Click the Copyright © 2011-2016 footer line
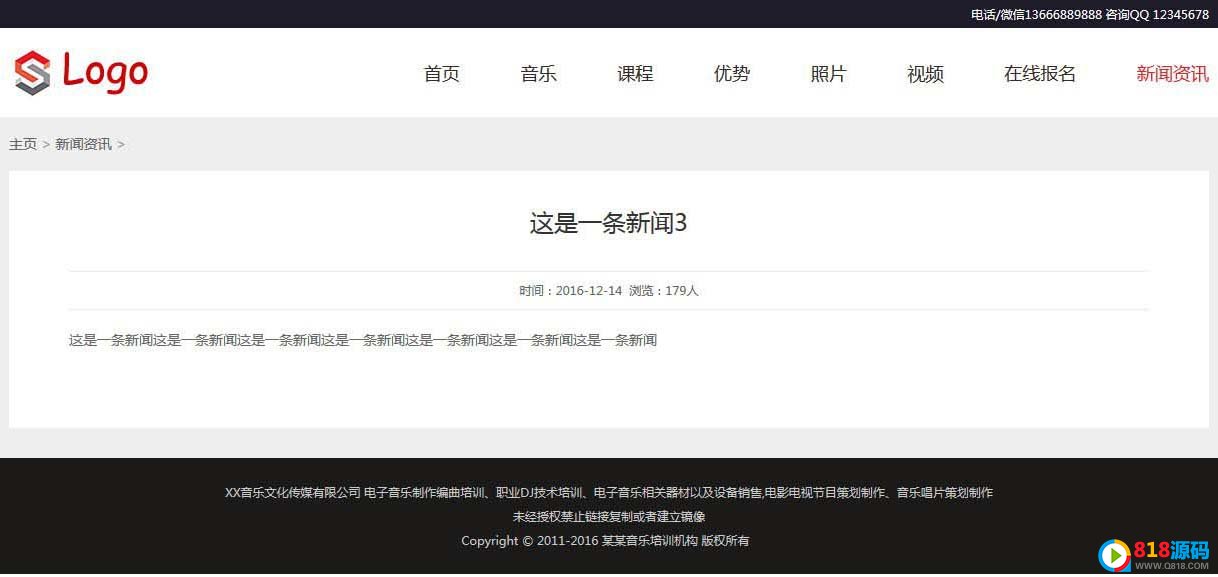The height and width of the screenshot is (577, 1218). (x=605, y=541)
